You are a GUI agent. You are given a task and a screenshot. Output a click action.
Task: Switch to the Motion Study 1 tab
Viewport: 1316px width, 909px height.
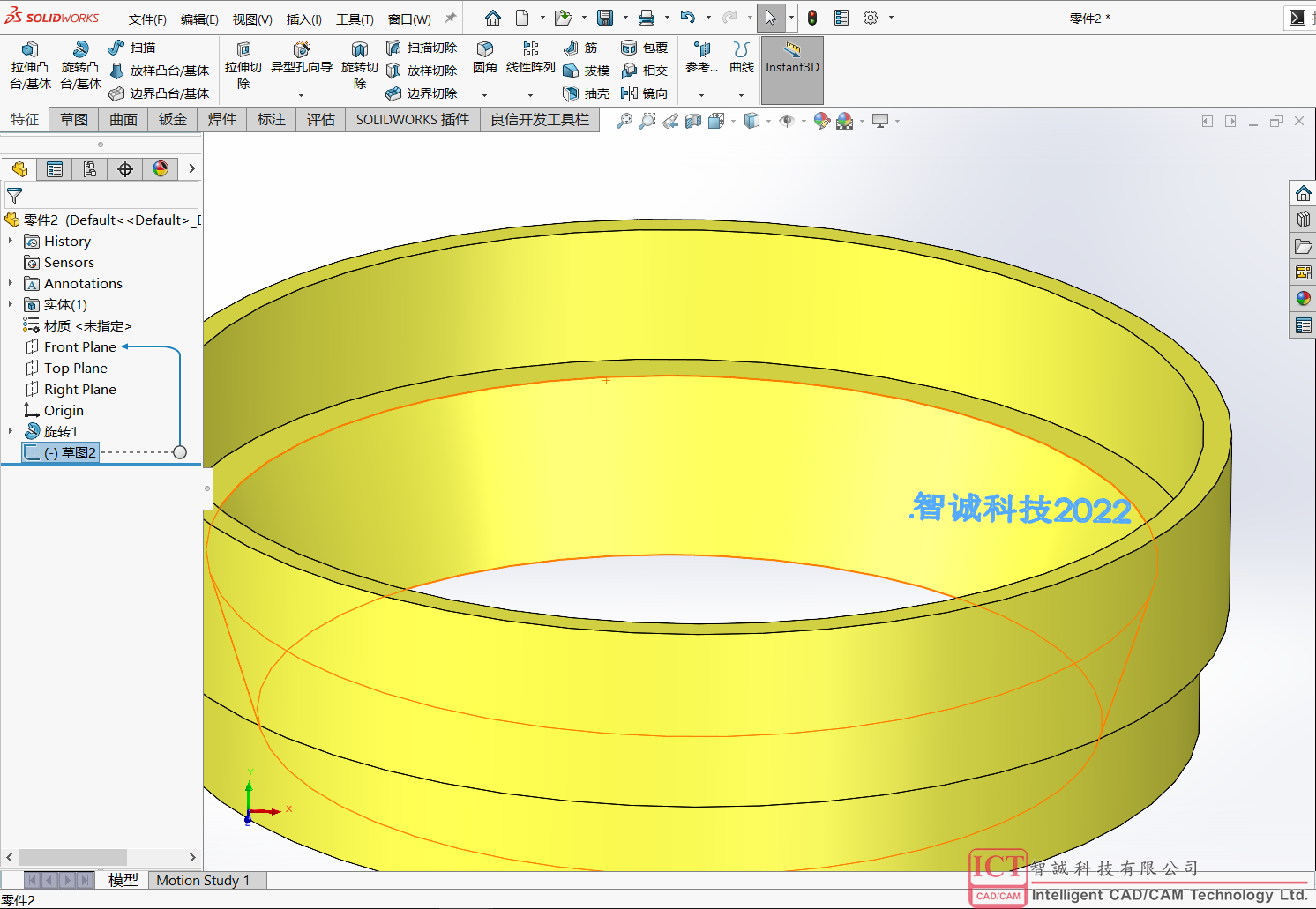[203, 880]
